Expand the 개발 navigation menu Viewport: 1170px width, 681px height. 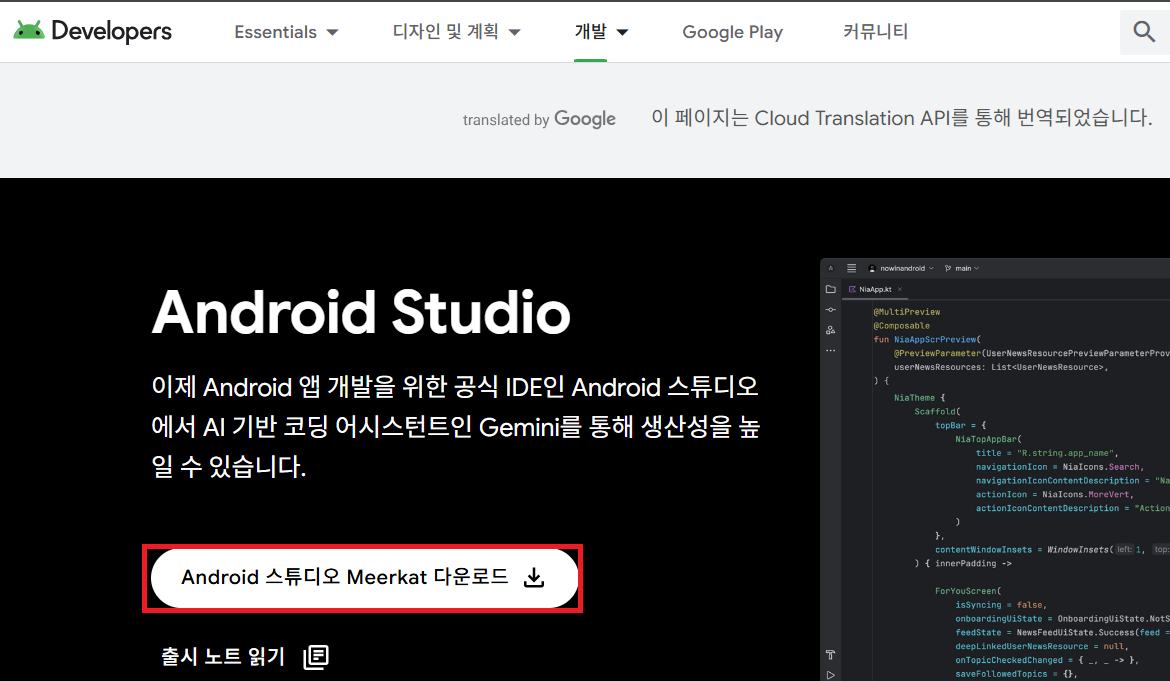(x=601, y=32)
